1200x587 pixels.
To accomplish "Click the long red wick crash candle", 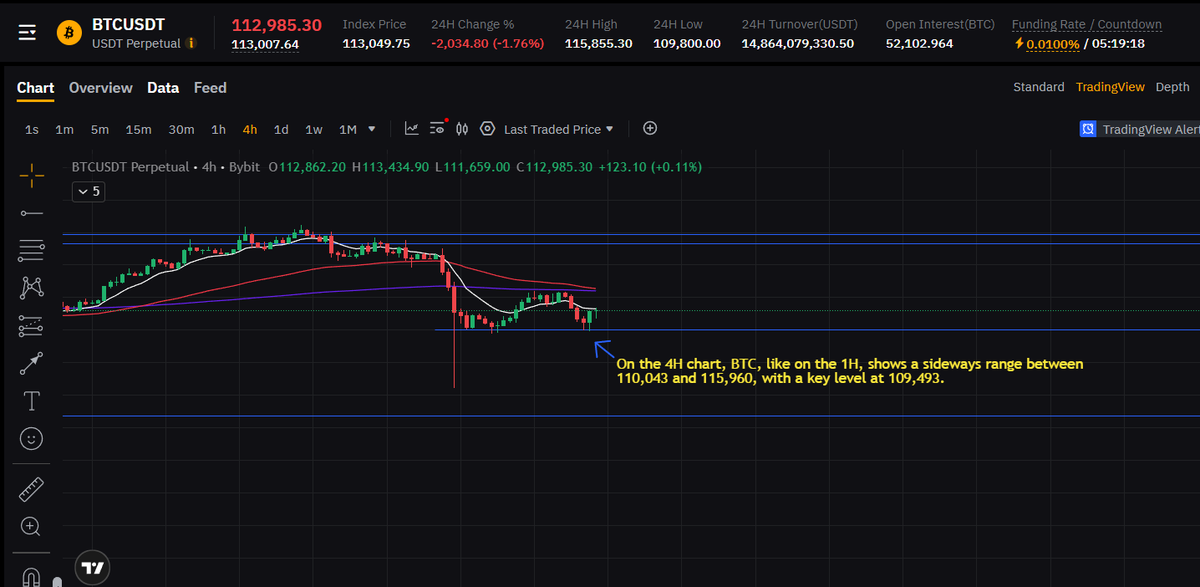I will [x=454, y=335].
